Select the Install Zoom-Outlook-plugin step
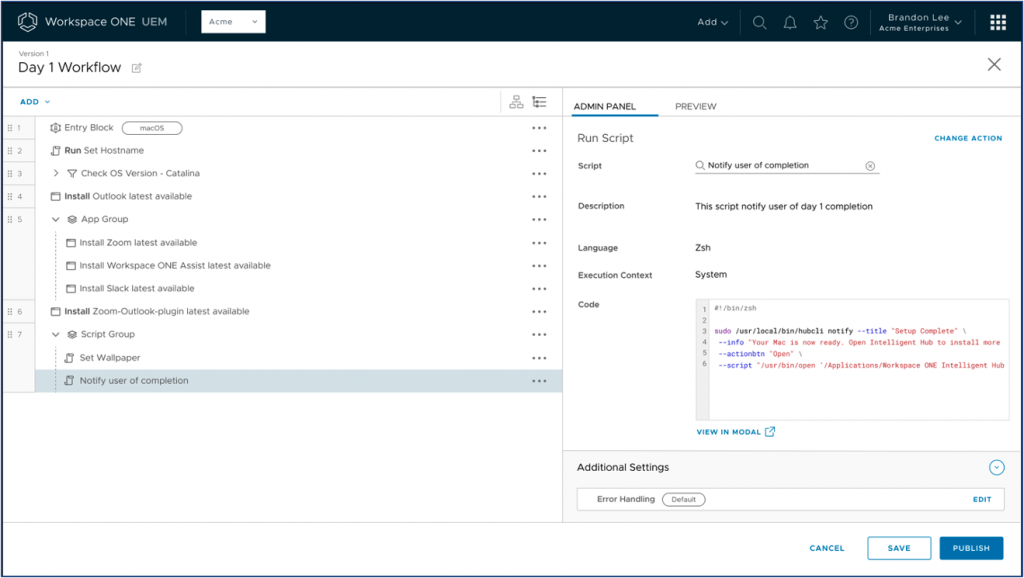 [x=157, y=312]
